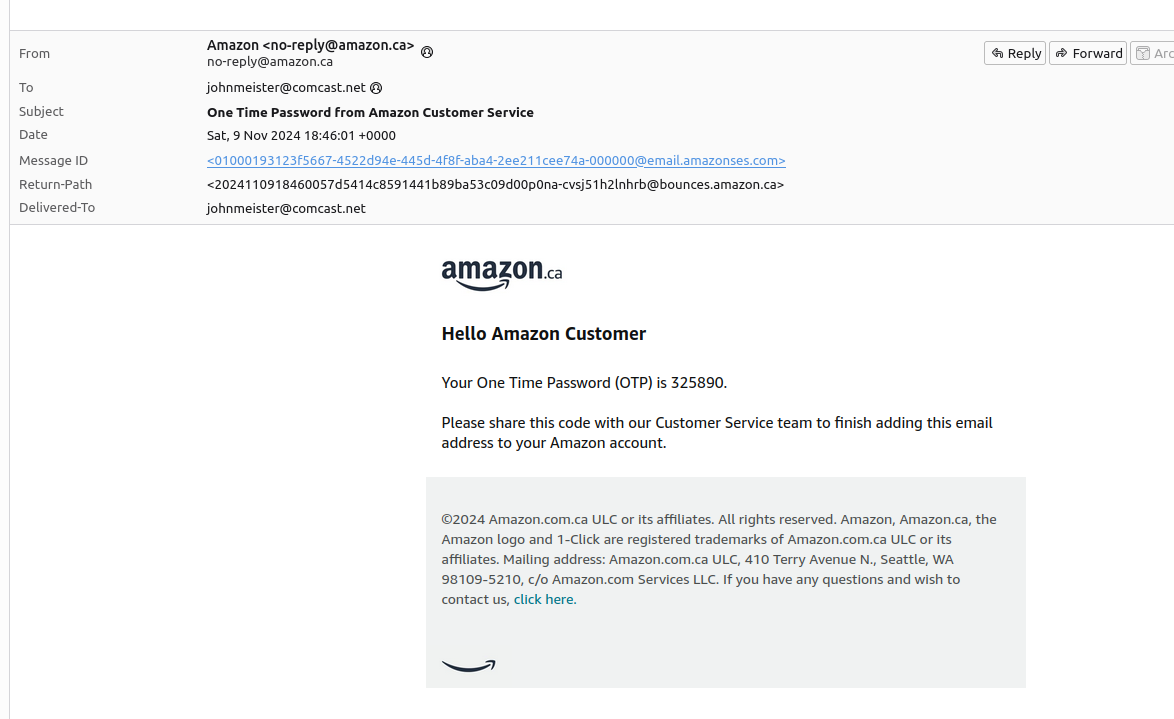Click the Return-Path bounce address
Image resolution: width=1174 pixels, height=719 pixels.
(495, 185)
